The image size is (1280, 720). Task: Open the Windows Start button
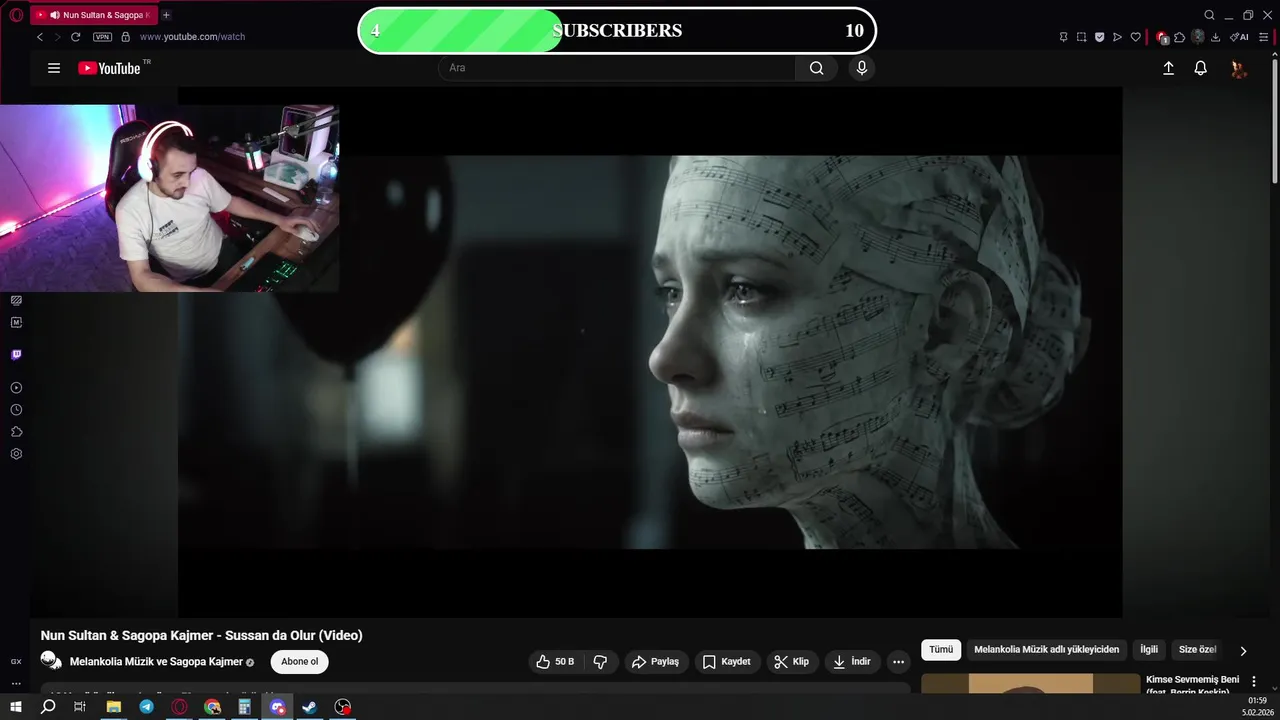click(16, 707)
